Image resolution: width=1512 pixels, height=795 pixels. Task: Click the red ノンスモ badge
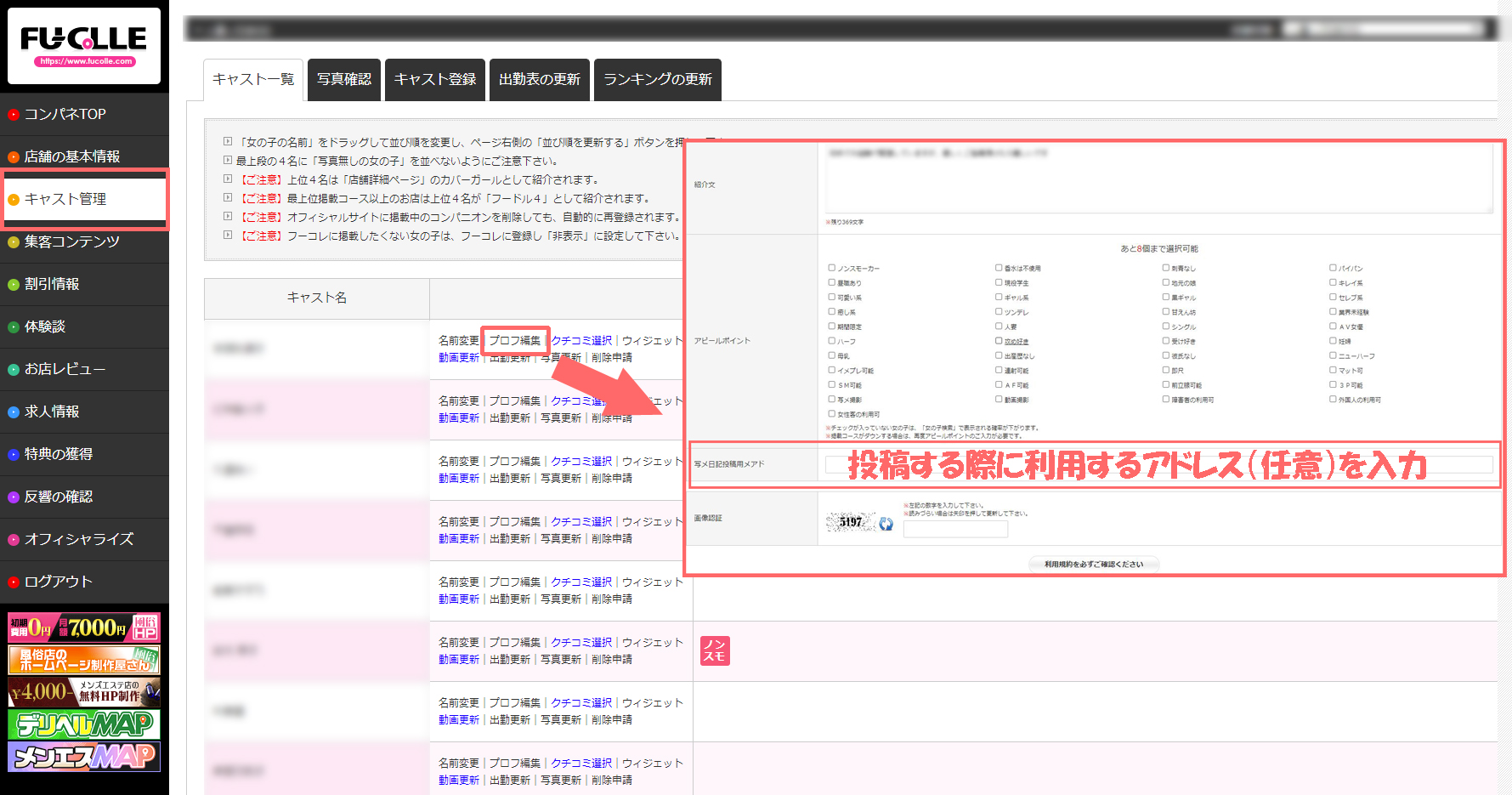tap(714, 650)
